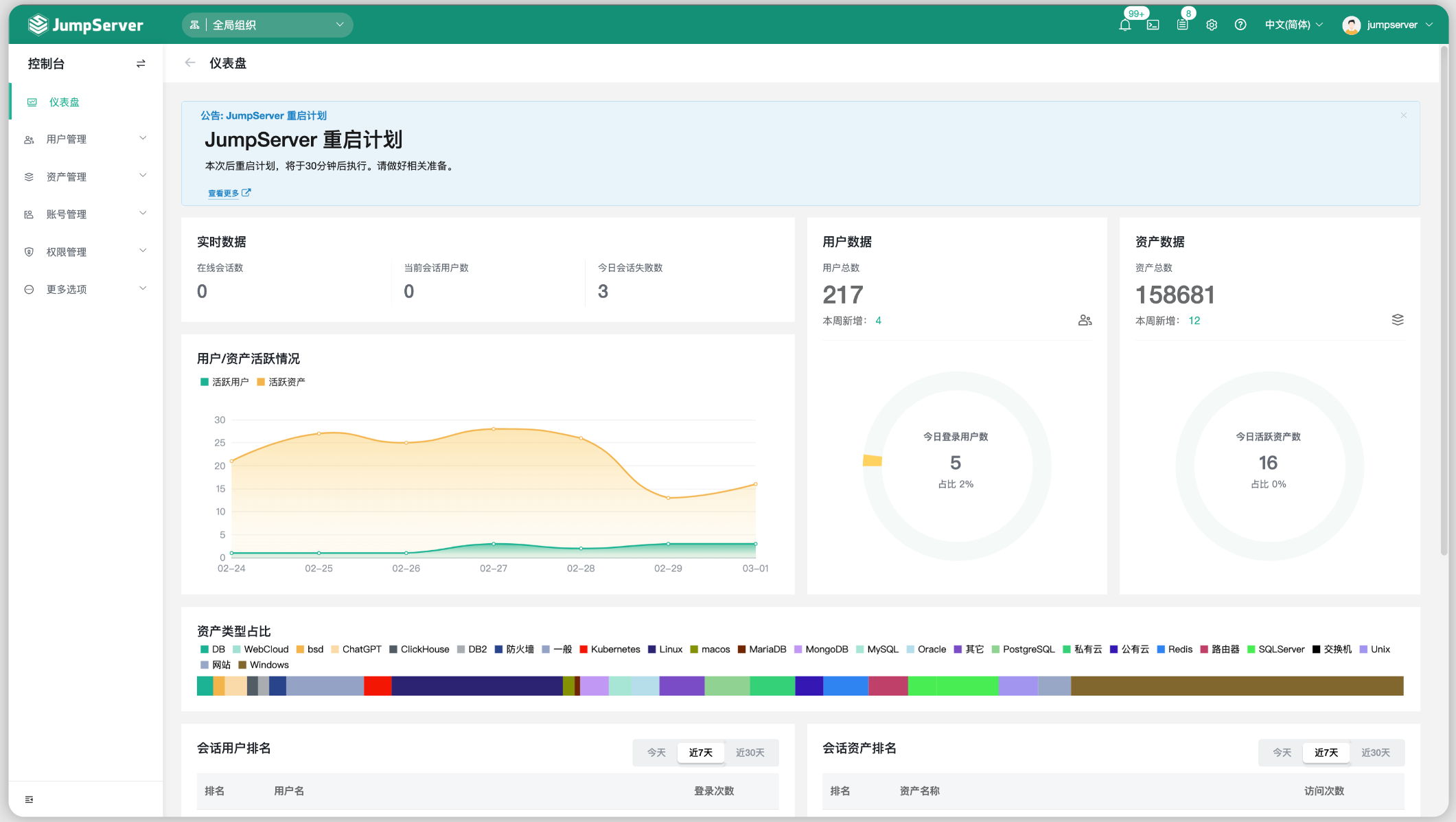Open the notifications bell icon
1456x822 pixels.
[x=1124, y=25]
